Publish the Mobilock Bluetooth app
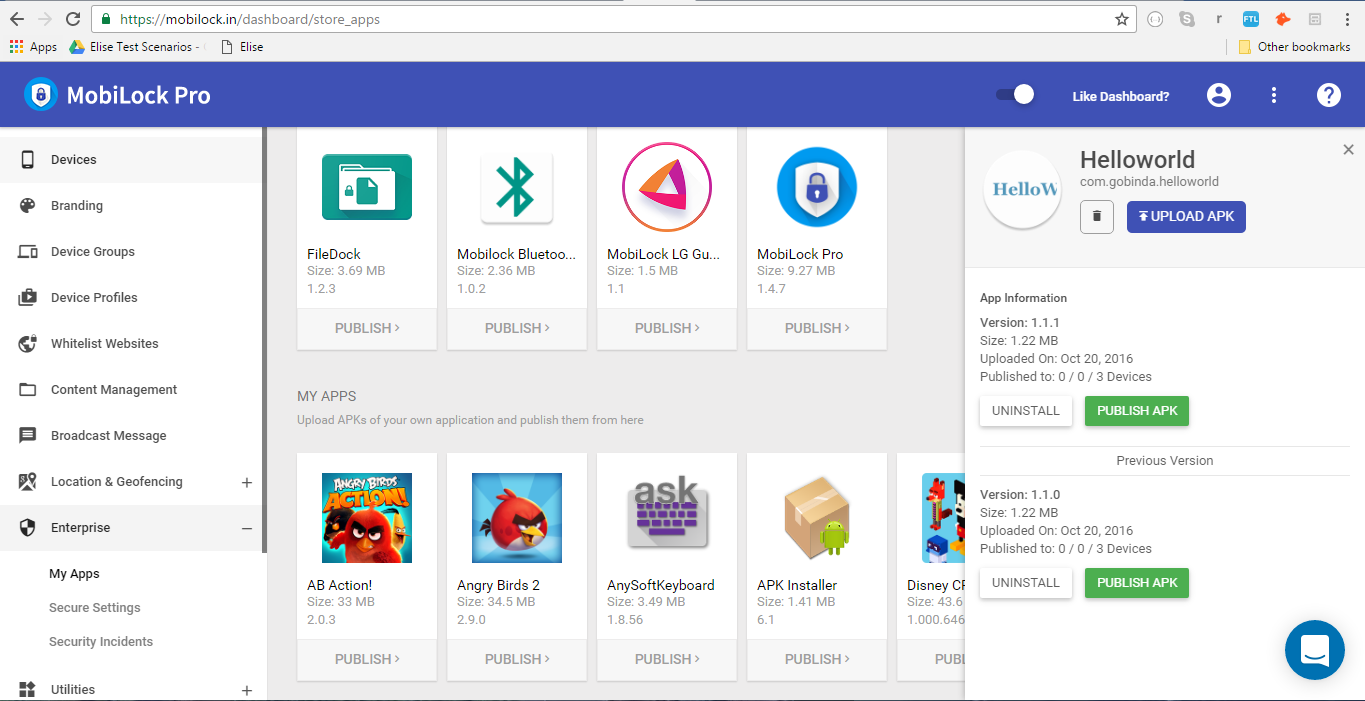 (517, 328)
